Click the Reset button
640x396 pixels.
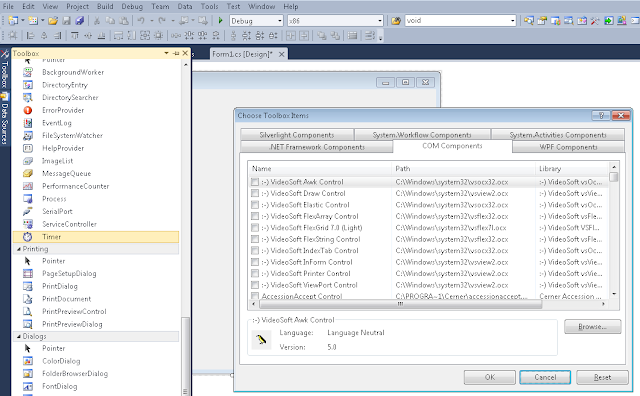pos(602,377)
